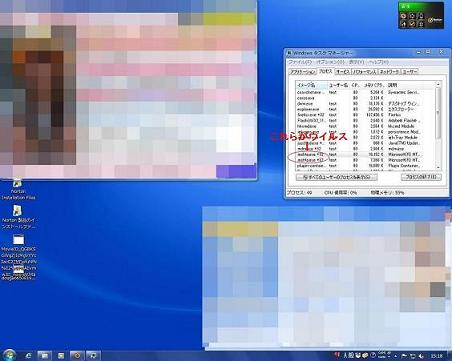Select the dwm.exe process row

tap(365, 103)
